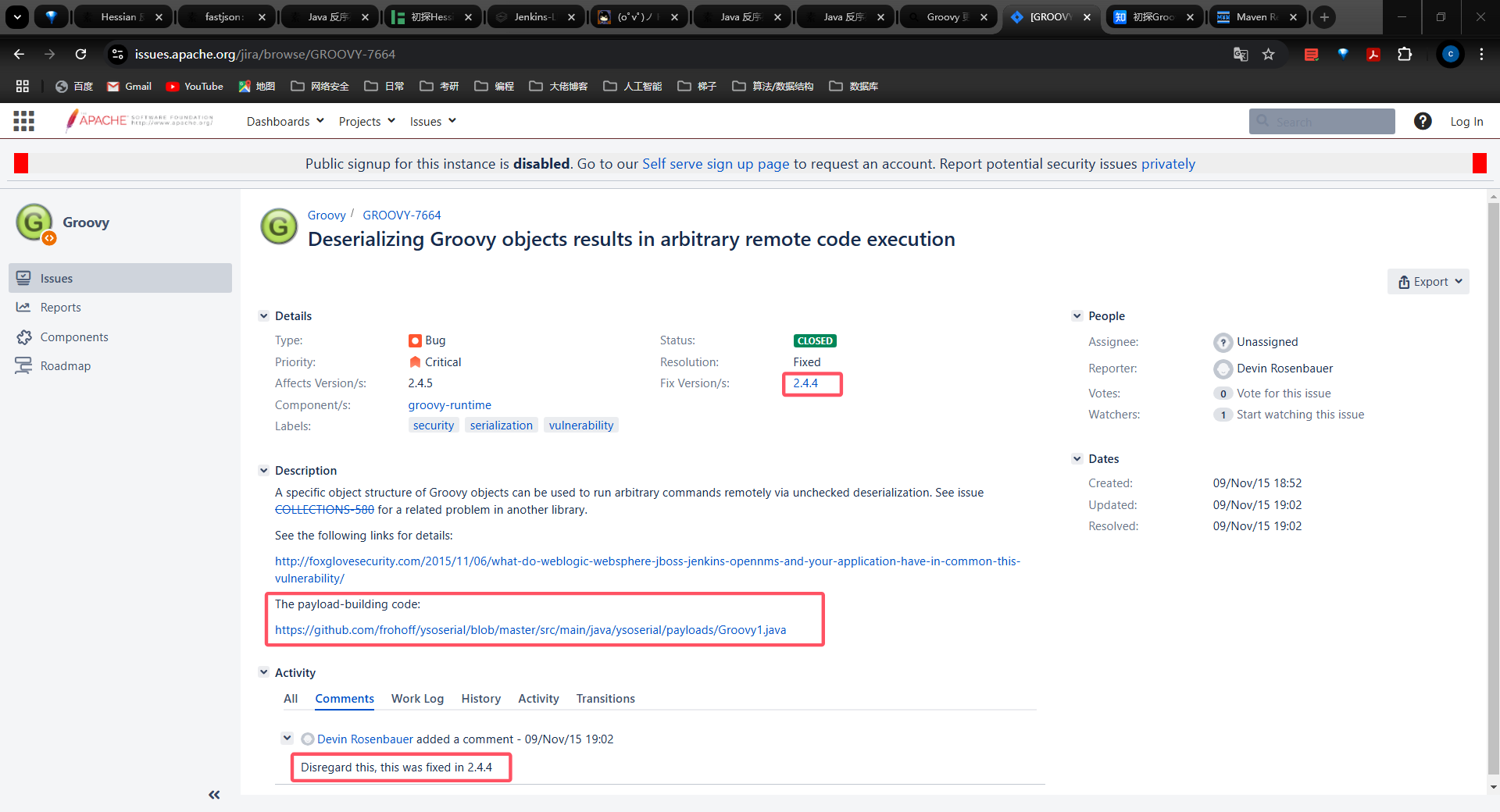This screenshot has width=1500, height=812.
Task: Open Components in the sidebar
Action: [120, 337]
